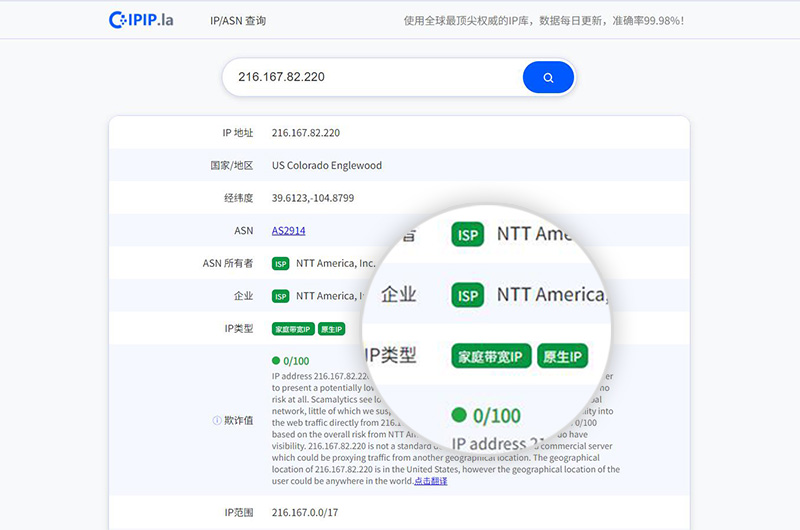The width and height of the screenshot is (800, 530).
Task: Select the small 原生IP tag
Action: 331,329
